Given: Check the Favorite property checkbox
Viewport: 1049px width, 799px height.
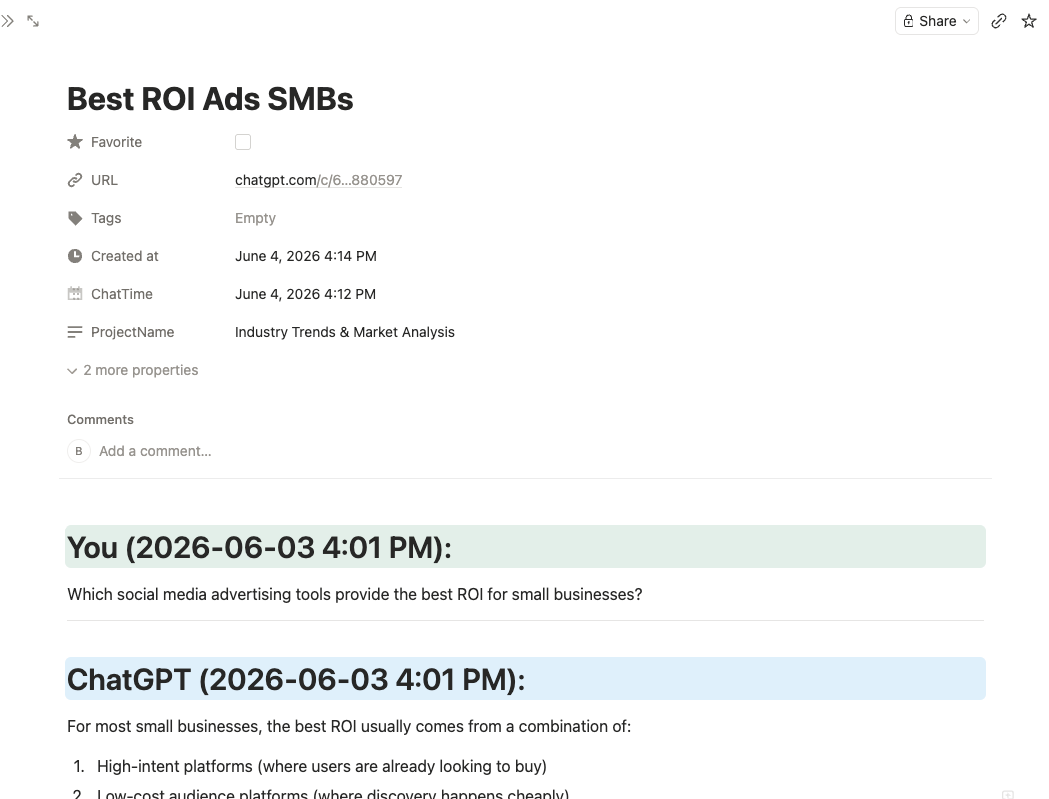Looking at the screenshot, I should [x=243, y=142].
